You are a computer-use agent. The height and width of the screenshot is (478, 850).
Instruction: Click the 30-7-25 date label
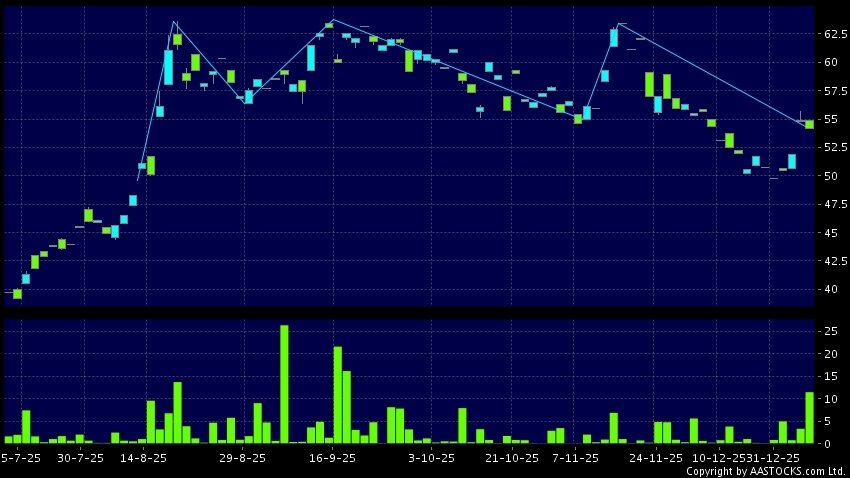pyautogui.click(x=80, y=458)
